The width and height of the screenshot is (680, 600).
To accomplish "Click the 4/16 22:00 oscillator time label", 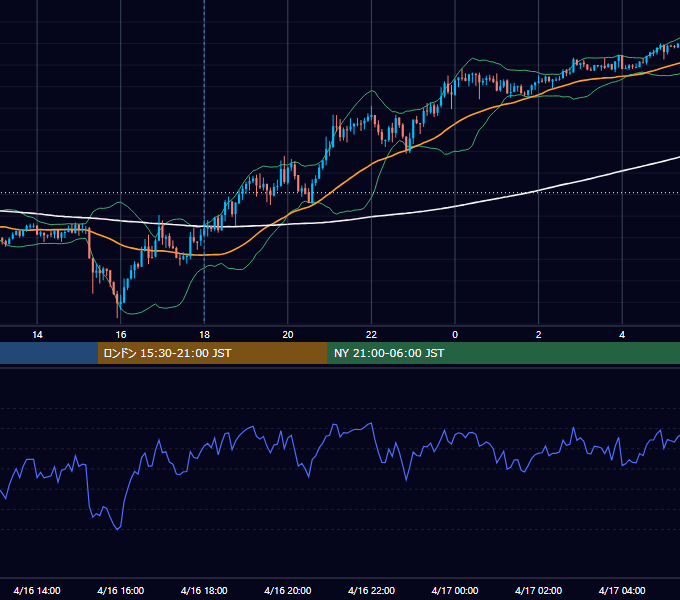I will 371,590.
